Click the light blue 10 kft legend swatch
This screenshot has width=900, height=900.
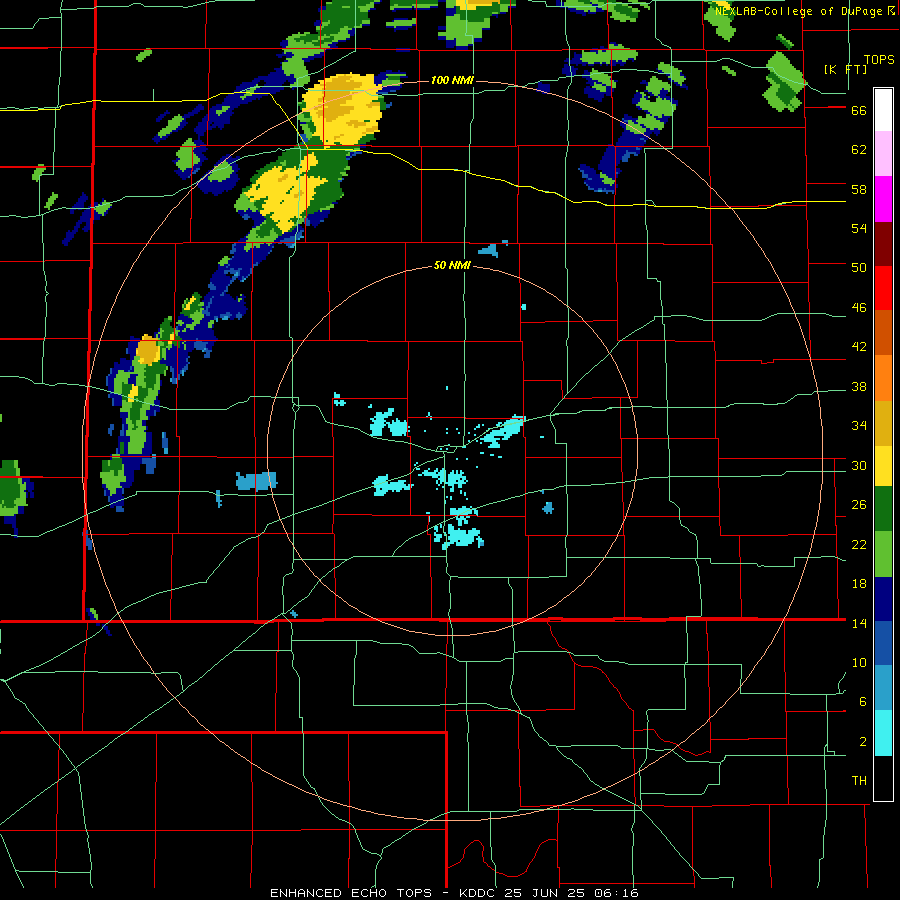click(x=883, y=688)
